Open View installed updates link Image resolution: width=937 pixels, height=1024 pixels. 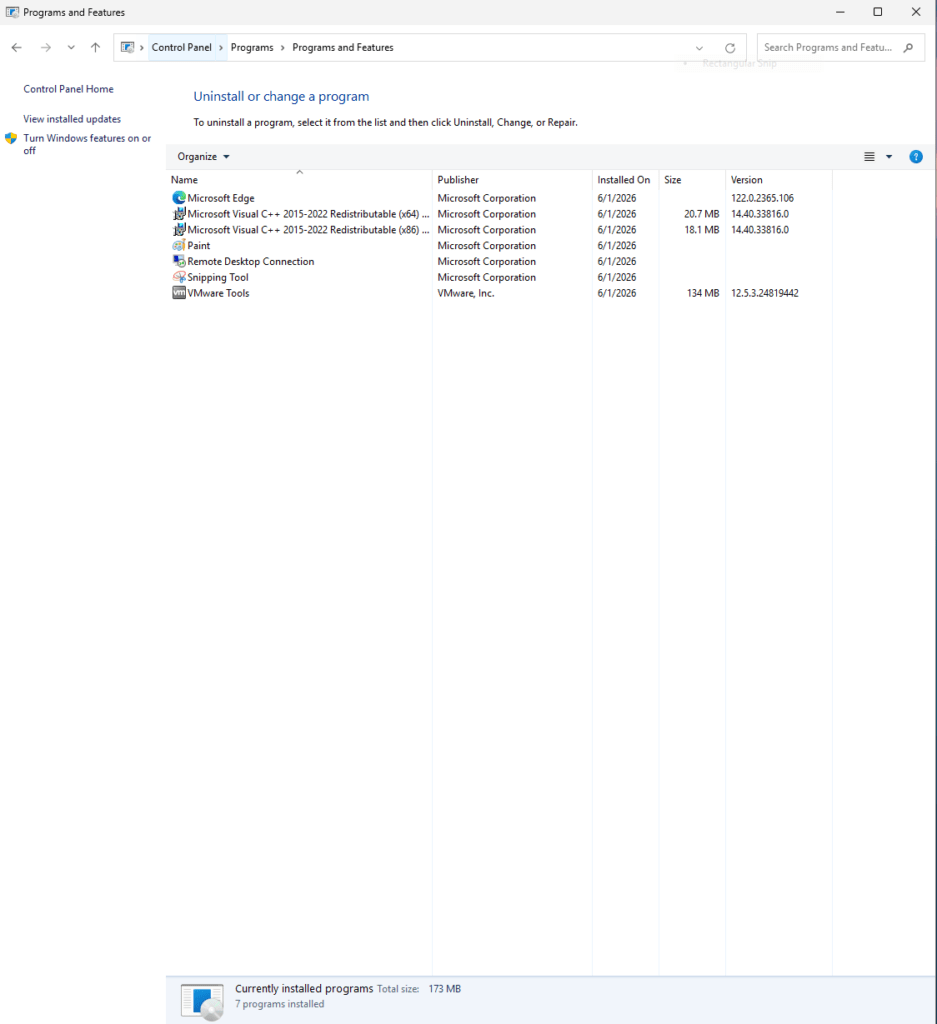point(72,119)
